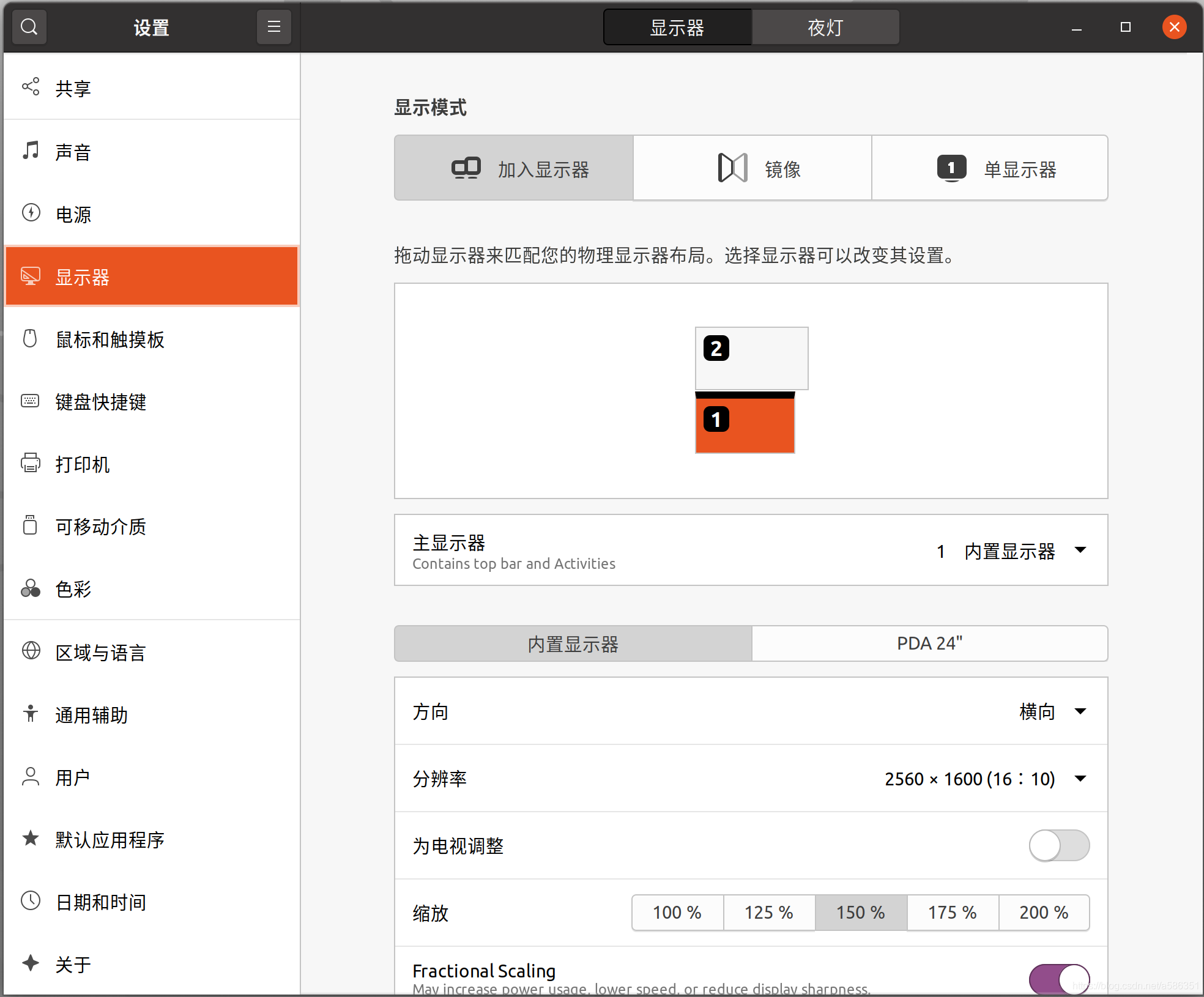This screenshot has width=1204, height=997.
Task: Open 打印机 settings
Action: pyautogui.click(x=152, y=464)
